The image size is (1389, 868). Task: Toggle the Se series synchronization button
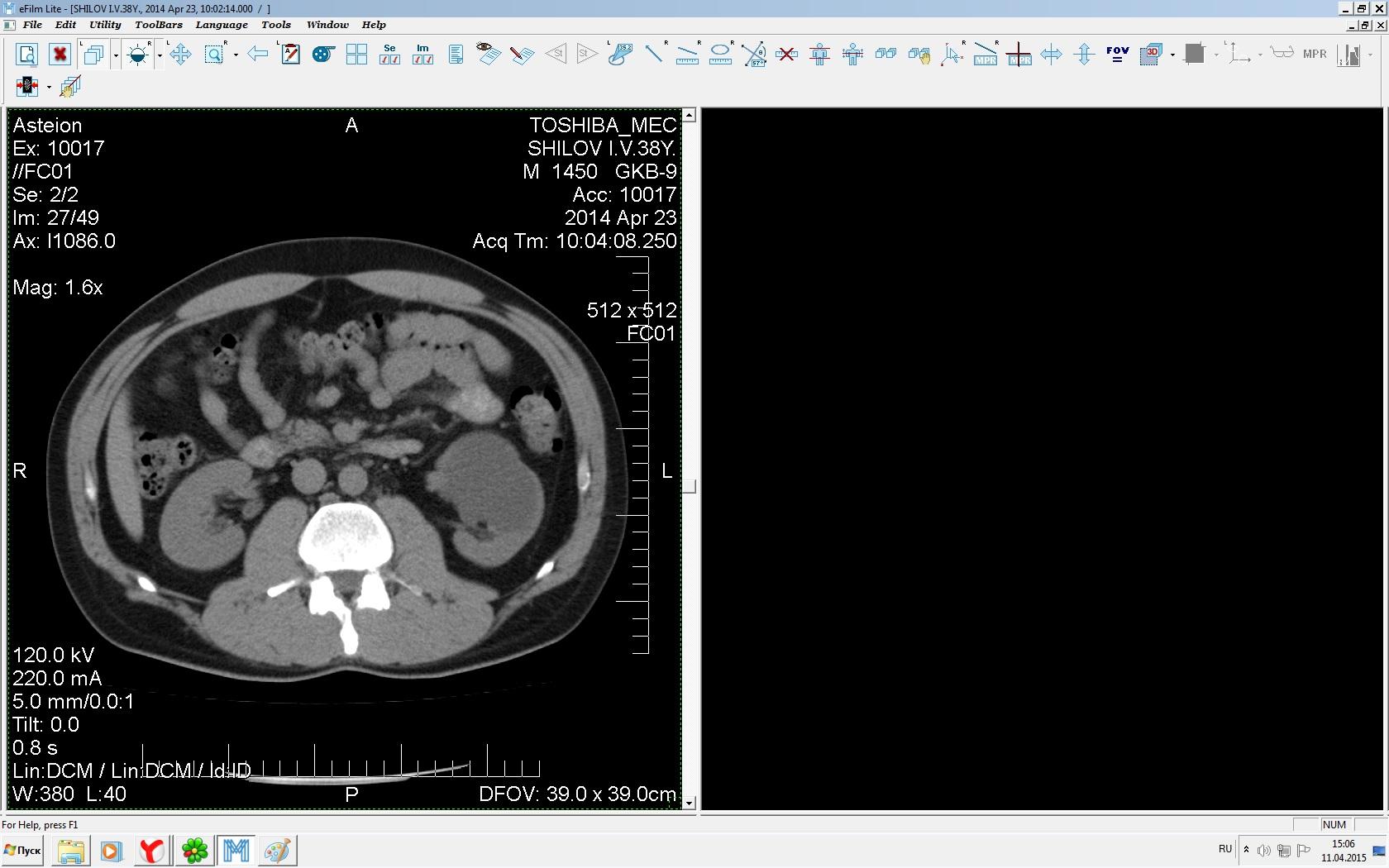(x=389, y=55)
